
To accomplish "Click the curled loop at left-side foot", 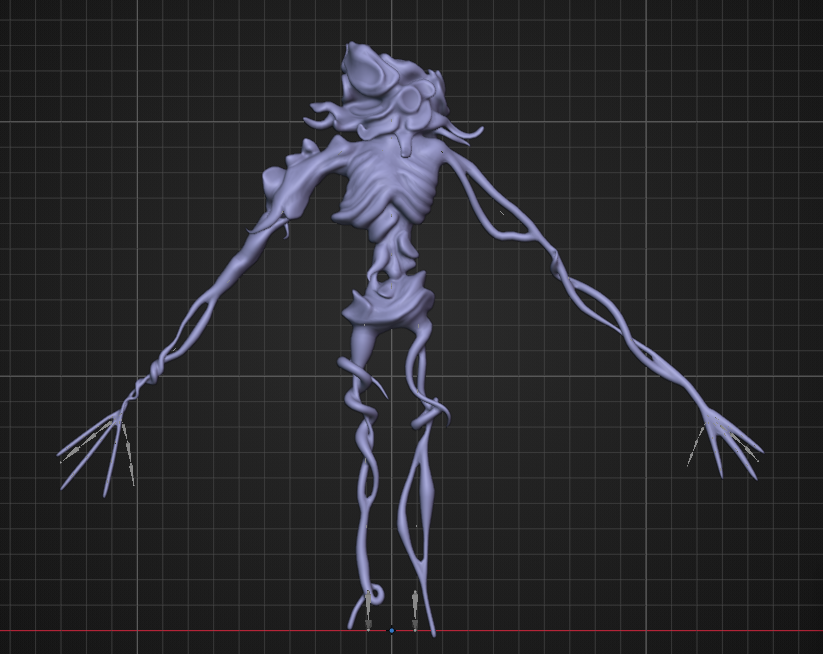I will [x=376, y=593].
